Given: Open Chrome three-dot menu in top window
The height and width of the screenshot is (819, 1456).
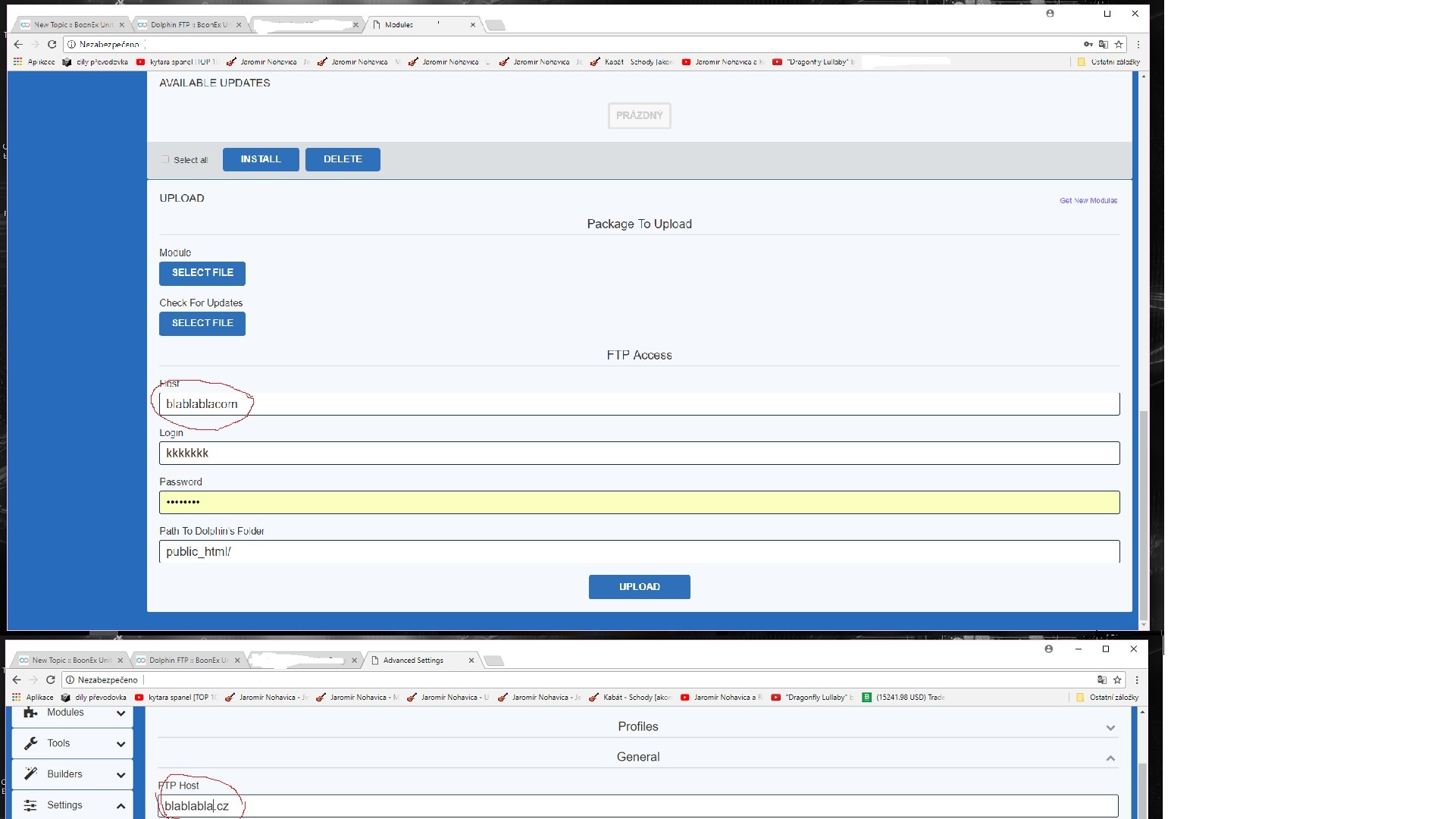Looking at the screenshot, I should (x=1138, y=45).
